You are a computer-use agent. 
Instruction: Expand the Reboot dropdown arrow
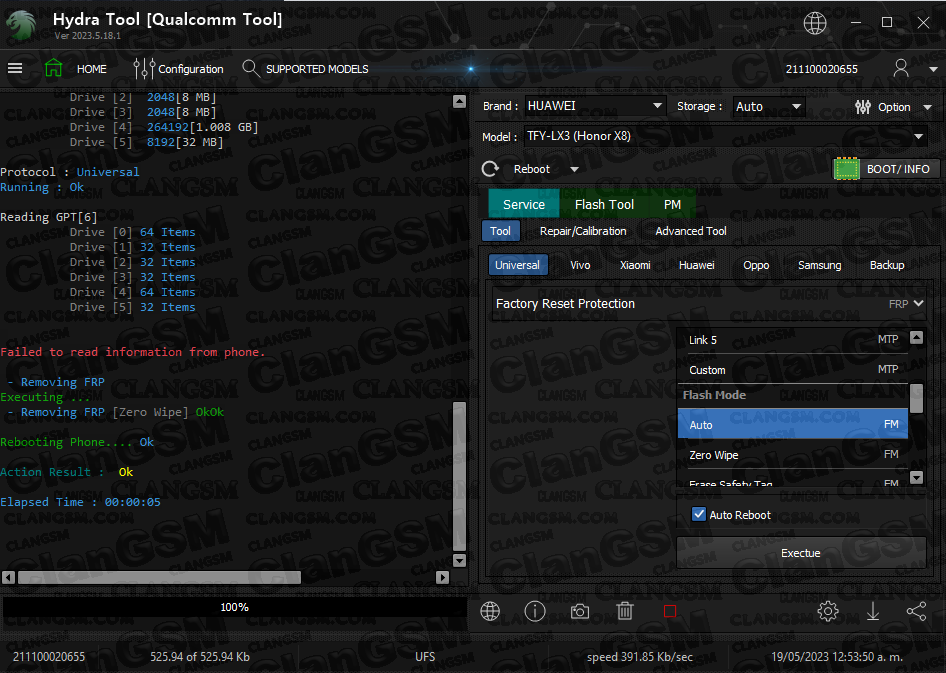(x=574, y=169)
